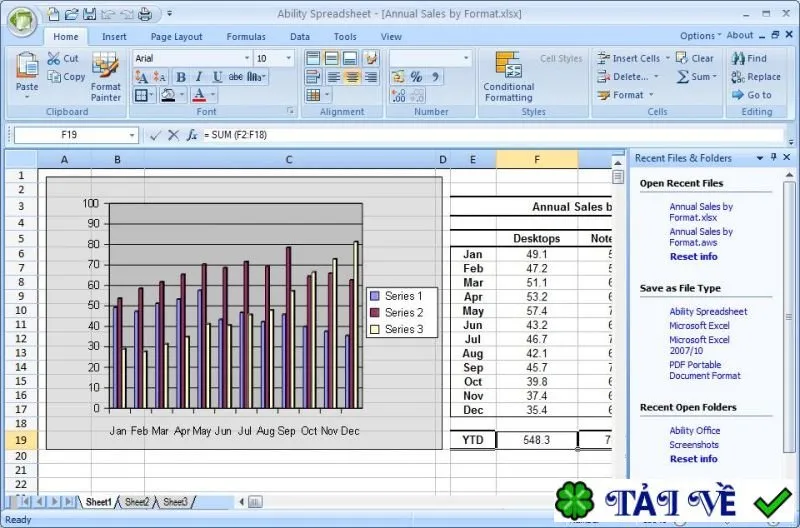Toggle Italic formatting
The width and height of the screenshot is (800, 528).
[x=198, y=77]
